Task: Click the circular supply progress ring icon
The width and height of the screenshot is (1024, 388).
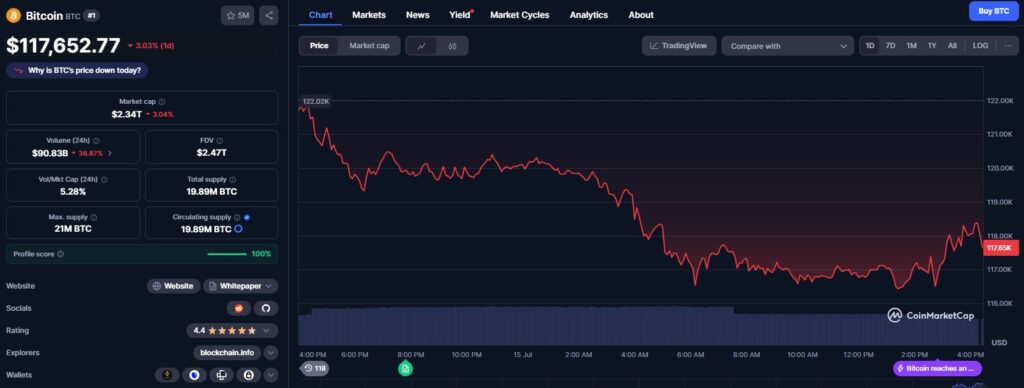Action: click(x=238, y=229)
